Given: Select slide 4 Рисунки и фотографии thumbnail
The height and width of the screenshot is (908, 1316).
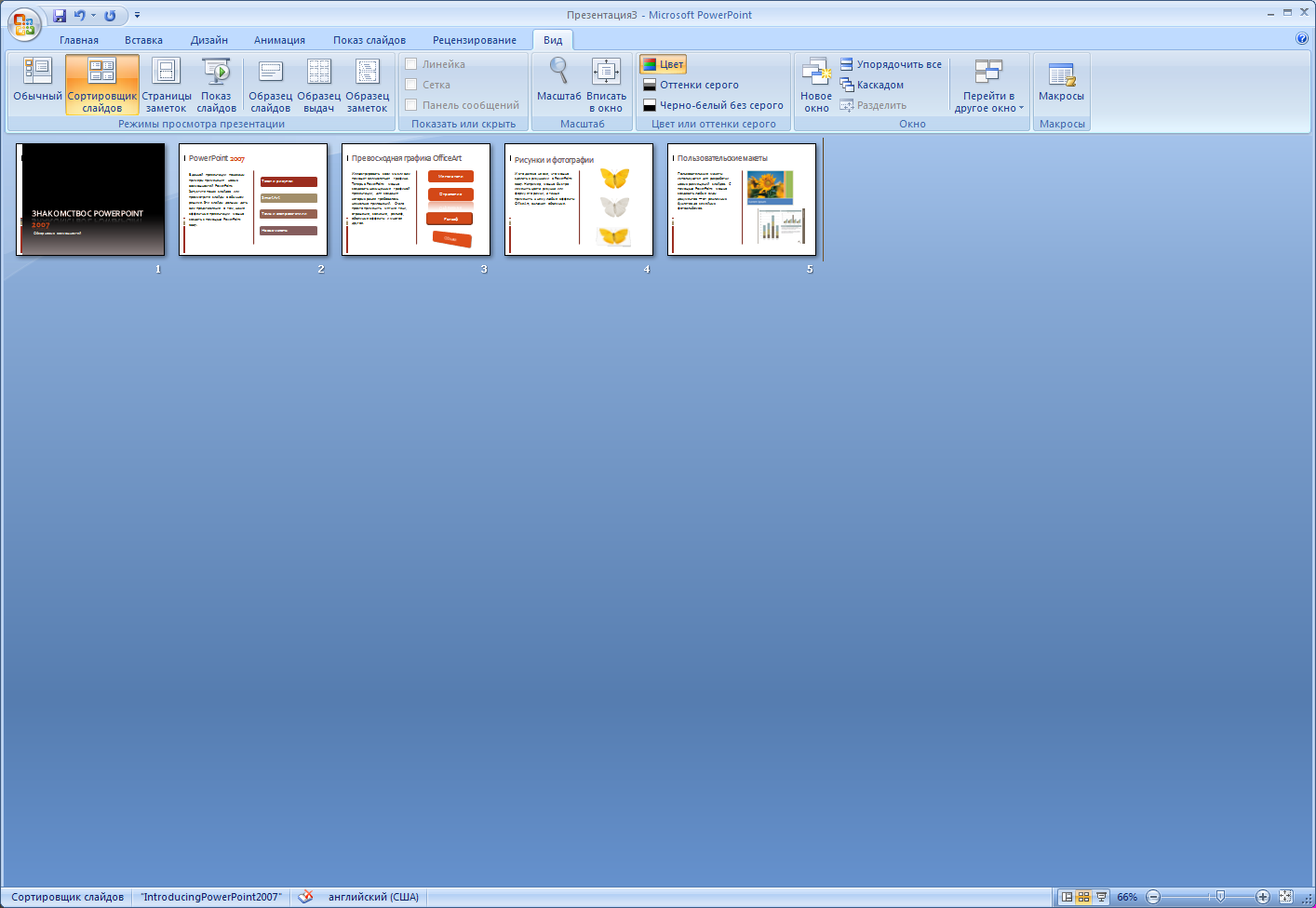Looking at the screenshot, I should point(579,199).
